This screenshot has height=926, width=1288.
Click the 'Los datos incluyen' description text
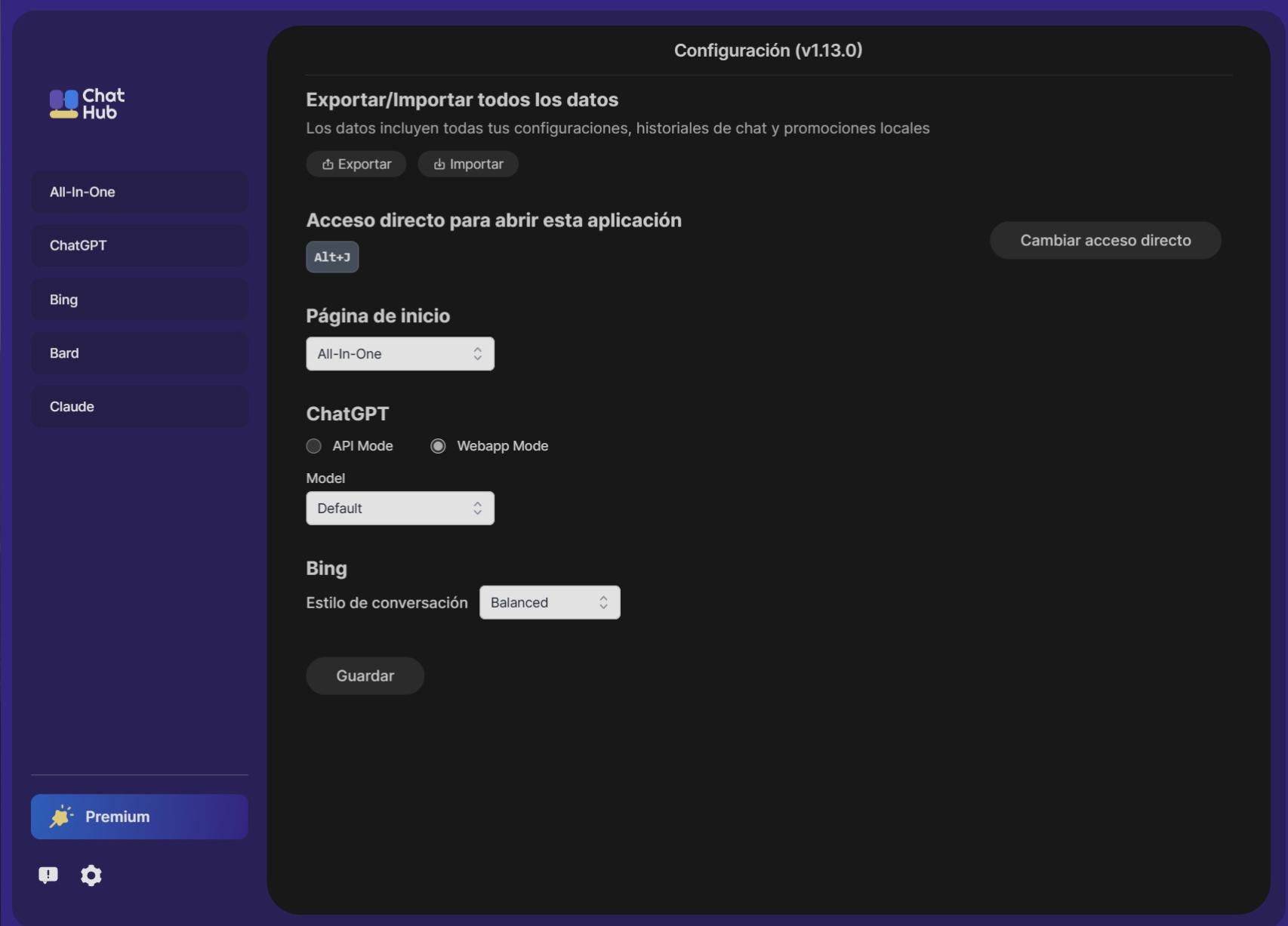(618, 128)
